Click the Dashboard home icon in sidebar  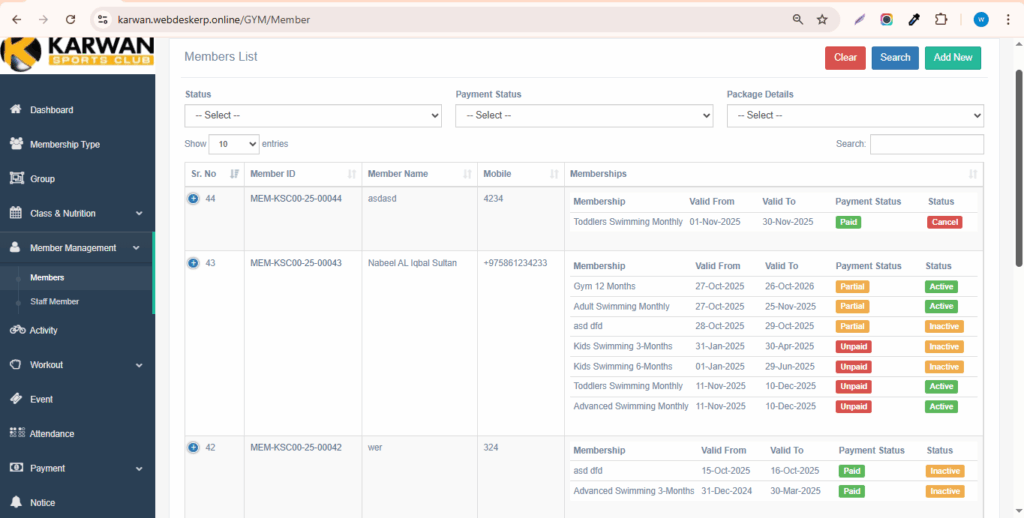[x=17, y=110]
